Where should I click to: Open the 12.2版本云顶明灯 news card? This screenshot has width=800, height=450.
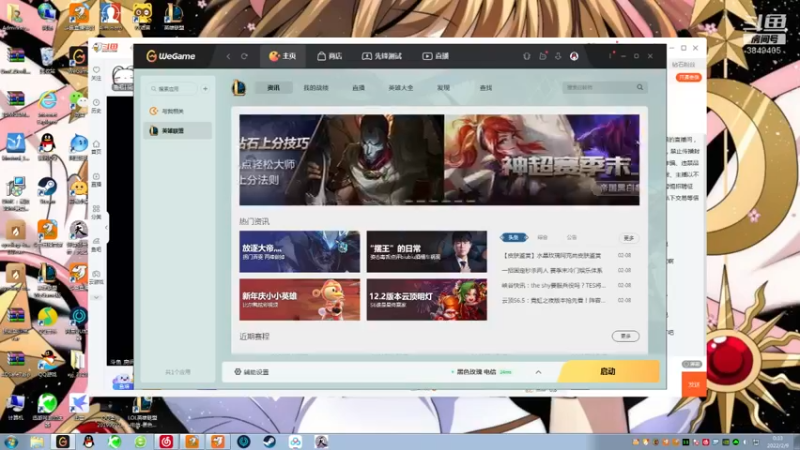point(427,299)
